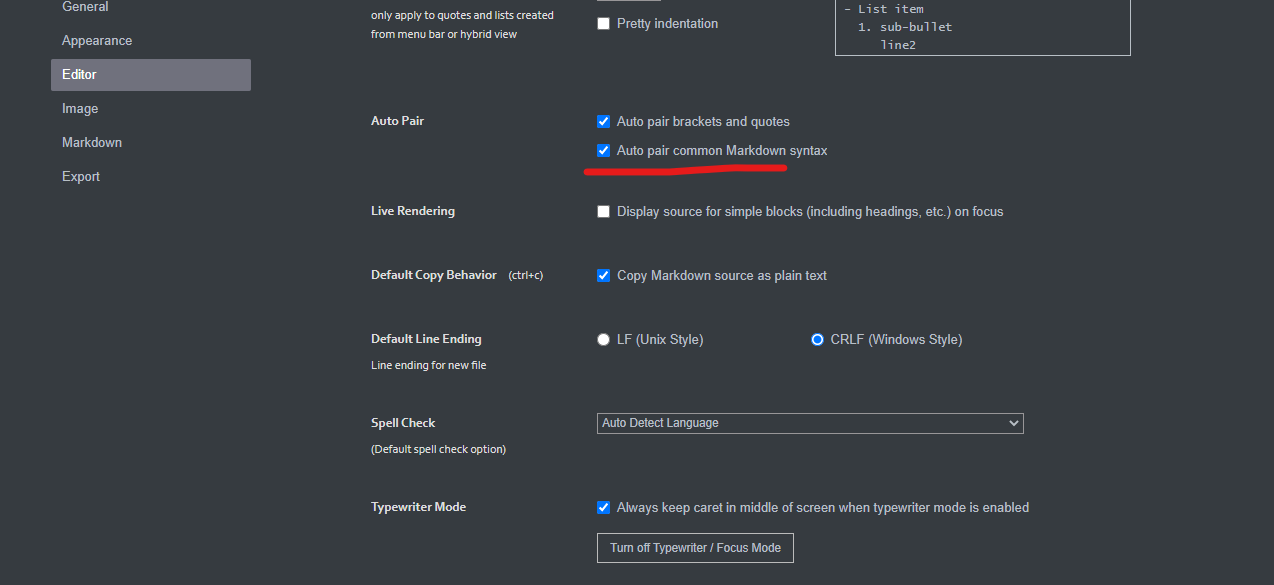Disable Auto pair common Markdown syntax
Screen dimensions: 1274x585
tap(604, 151)
